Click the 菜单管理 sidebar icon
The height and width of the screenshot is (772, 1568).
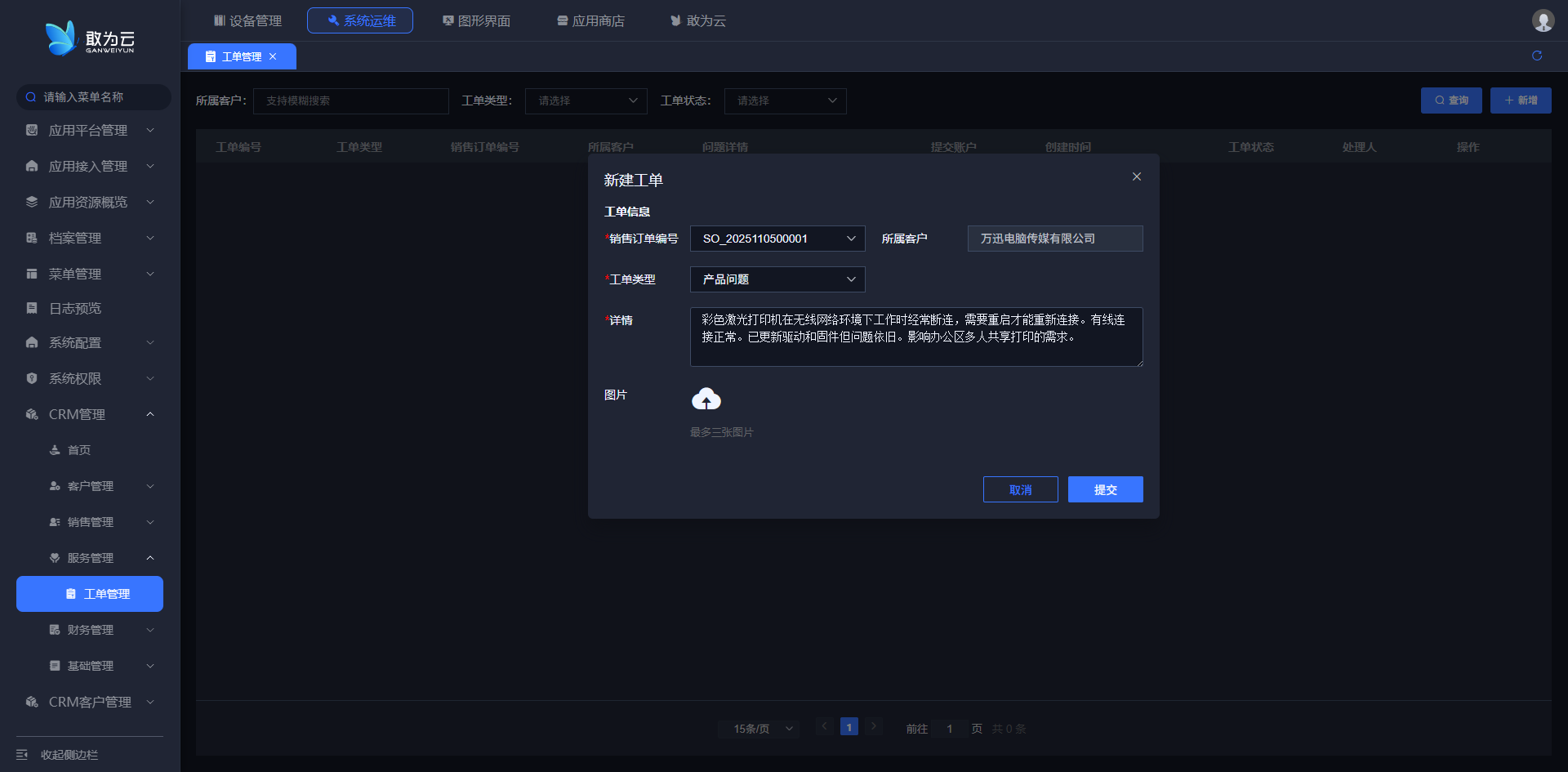(32, 274)
